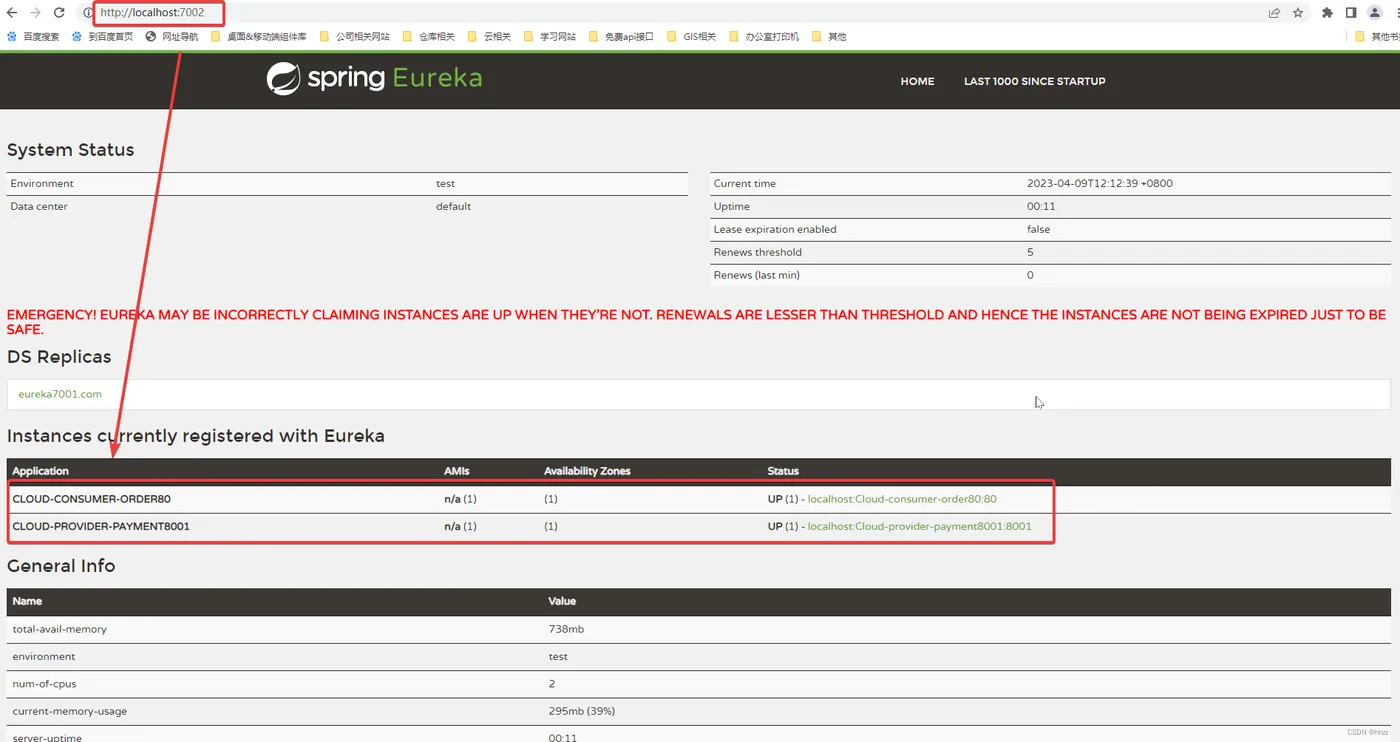This screenshot has width=1400, height=742.
Task: Select the 295mb (39%) usage value
Action: (x=582, y=712)
